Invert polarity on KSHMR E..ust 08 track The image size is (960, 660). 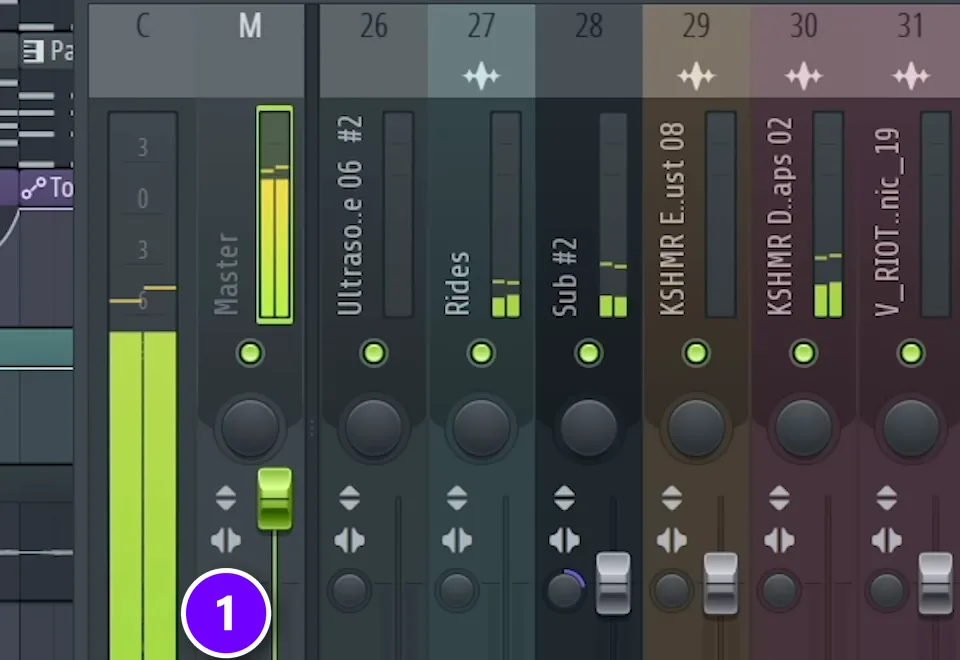(672, 498)
